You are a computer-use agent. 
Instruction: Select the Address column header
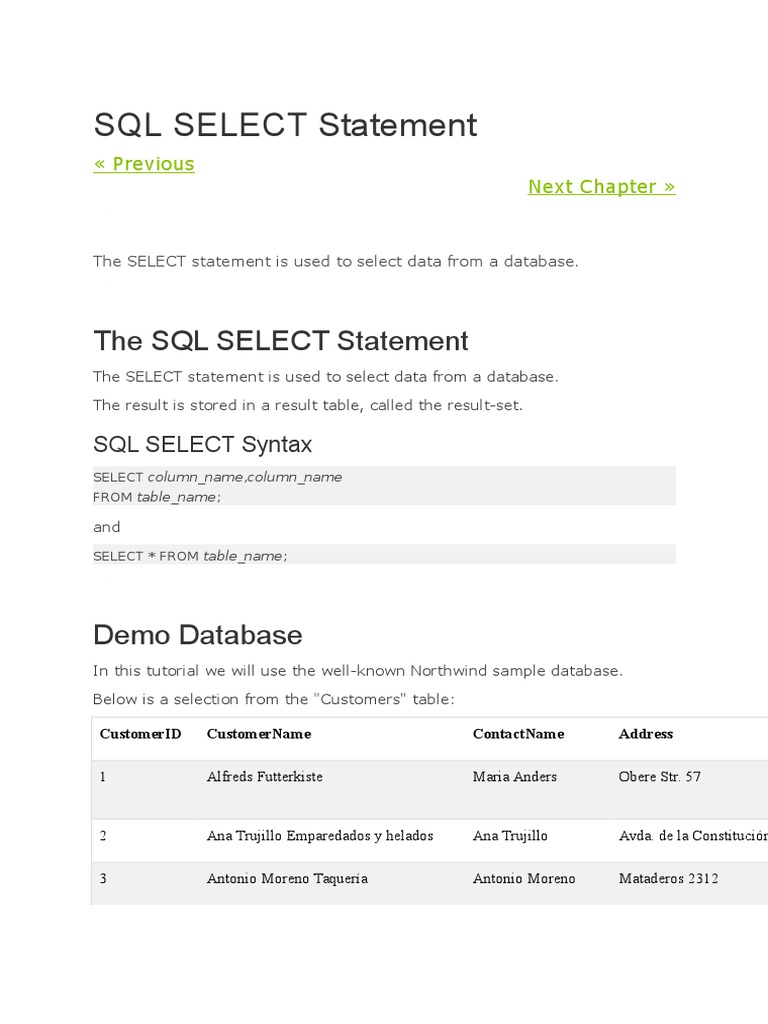pyautogui.click(x=646, y=734)
